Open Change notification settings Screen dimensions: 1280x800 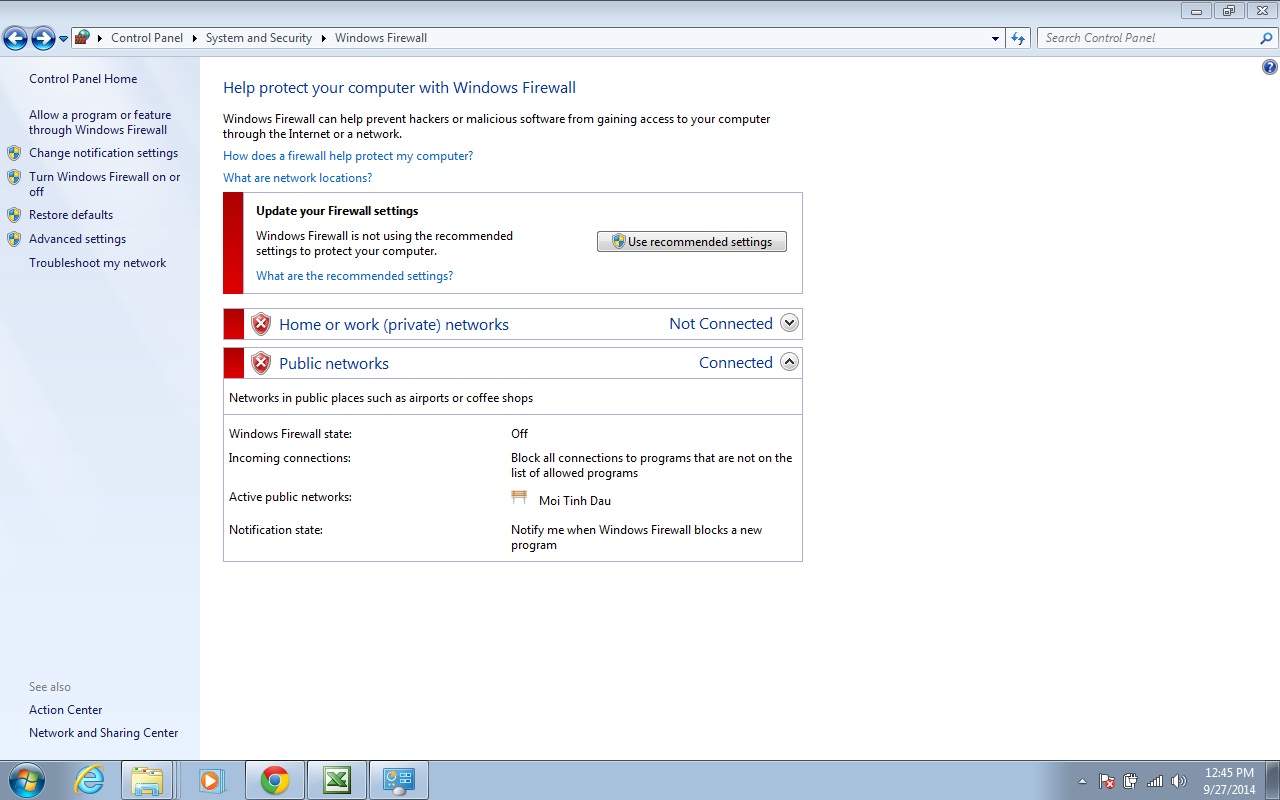point(103,153)
